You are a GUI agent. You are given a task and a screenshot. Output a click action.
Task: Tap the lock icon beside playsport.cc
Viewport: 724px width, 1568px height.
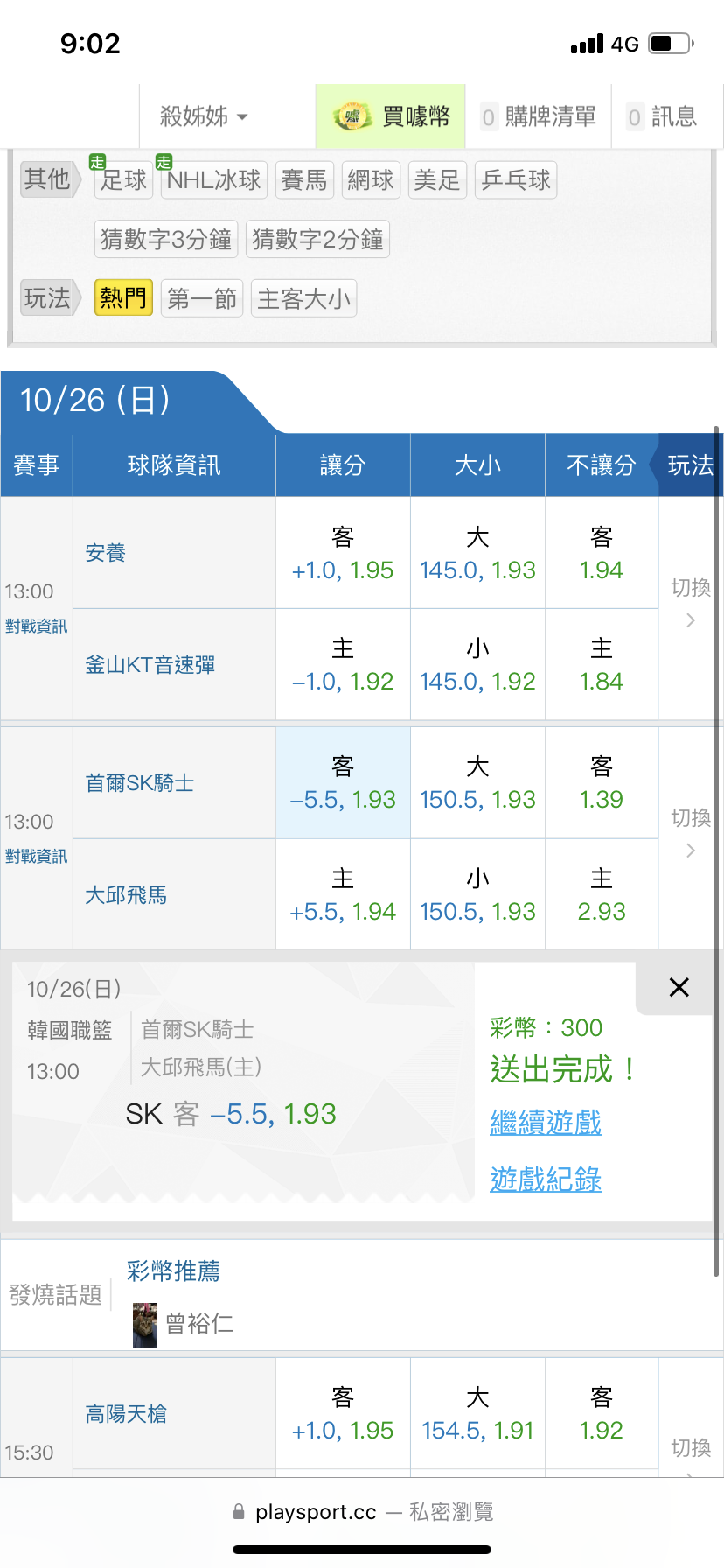click(239, 1511)
